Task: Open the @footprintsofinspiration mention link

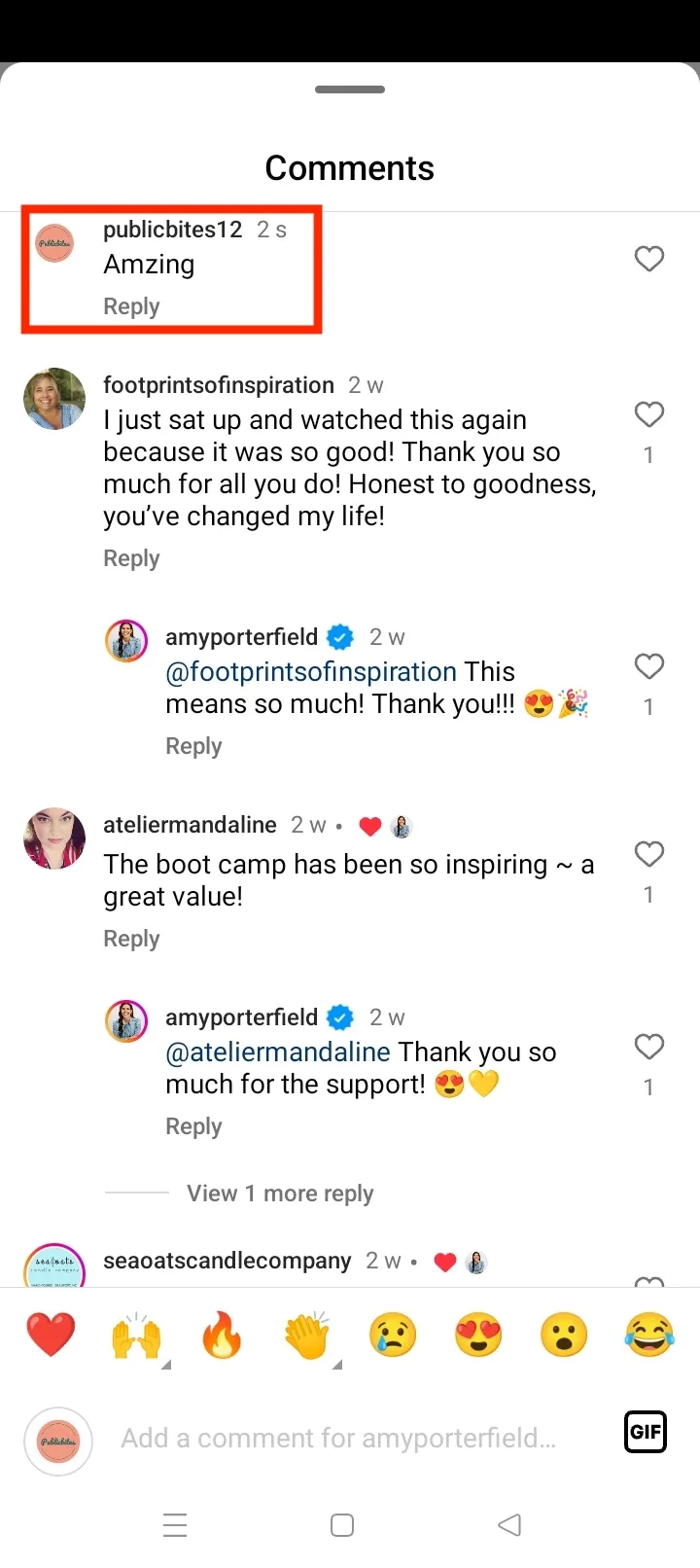Action: point(311,672)
